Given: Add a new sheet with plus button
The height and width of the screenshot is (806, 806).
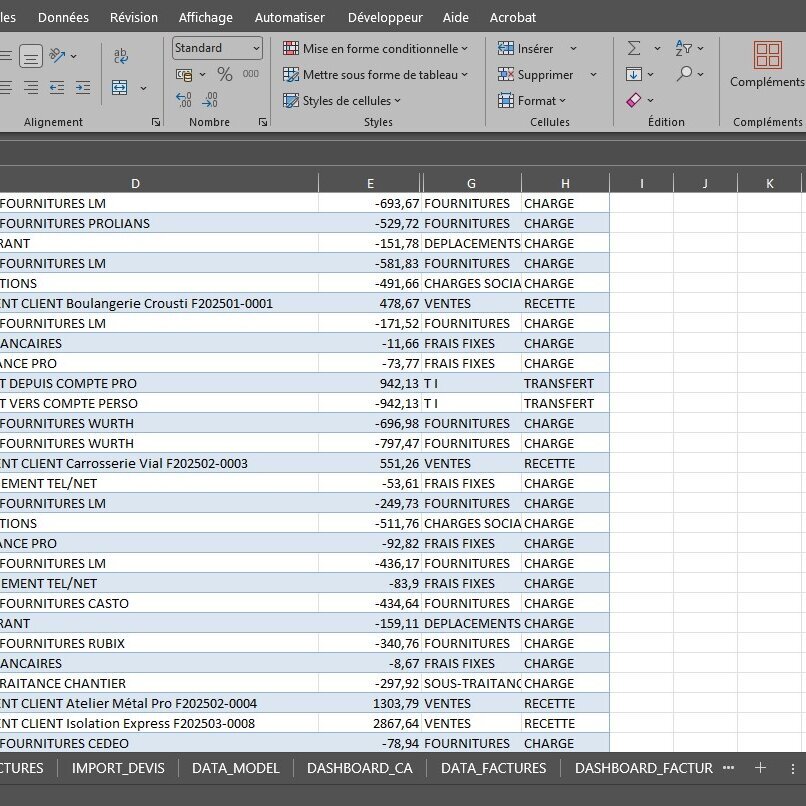Looking at the screenshot, I should point(760,768).
